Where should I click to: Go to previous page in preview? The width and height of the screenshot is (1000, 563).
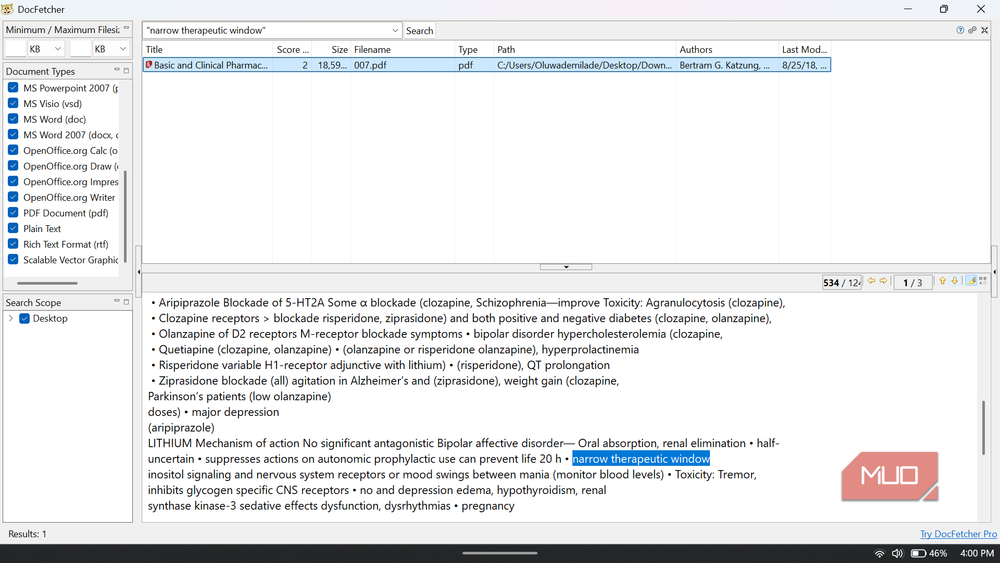pos(871,281)
